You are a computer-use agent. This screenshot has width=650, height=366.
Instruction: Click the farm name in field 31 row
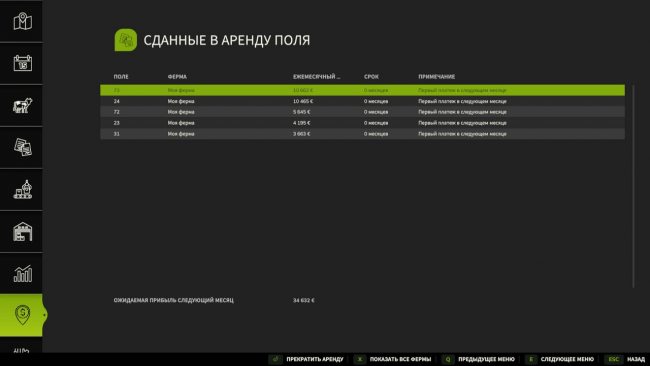(x=181, y=134)
